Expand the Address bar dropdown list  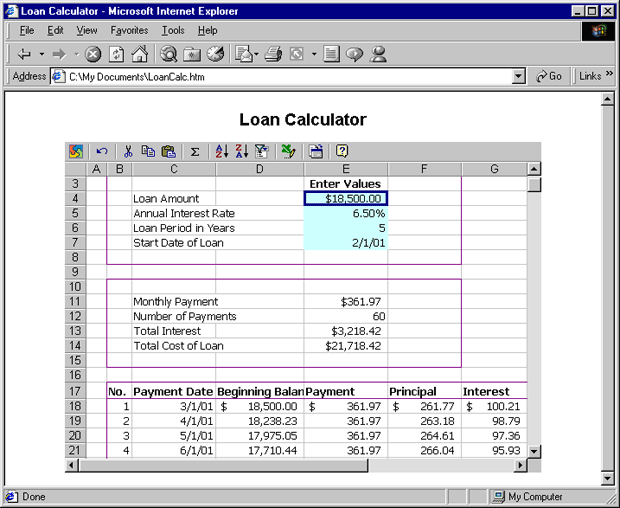518,76
